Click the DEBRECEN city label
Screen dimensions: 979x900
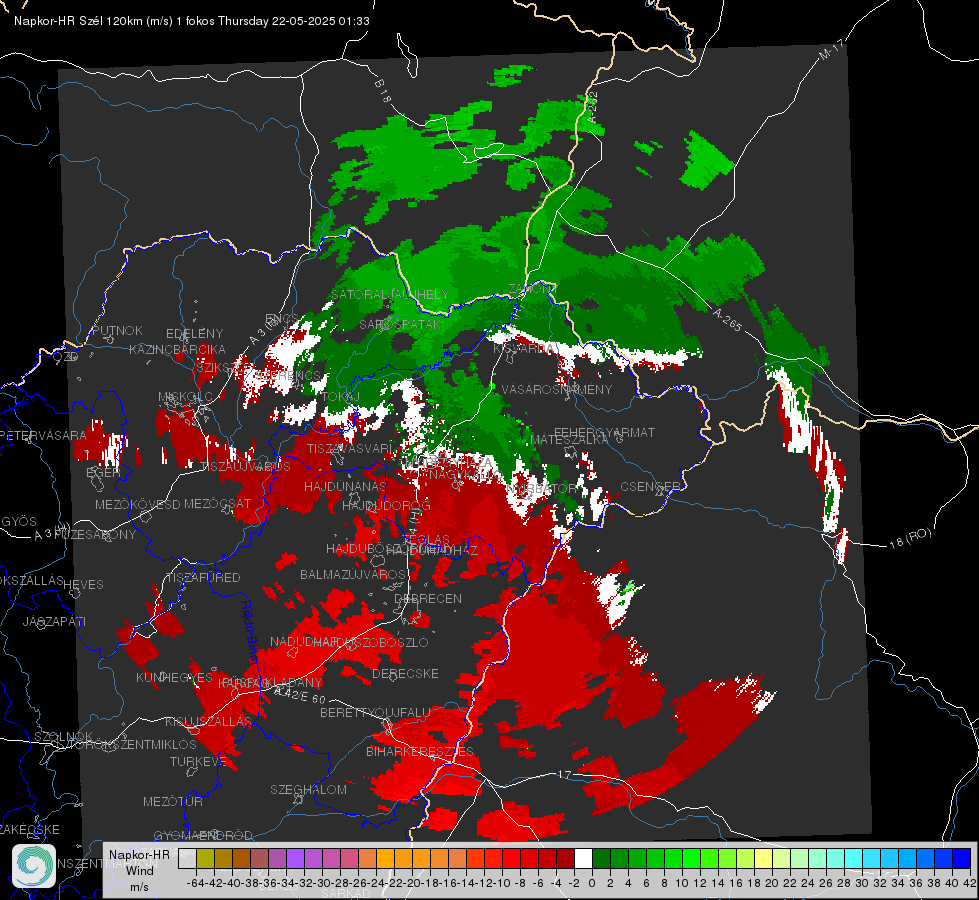(428, 598)
